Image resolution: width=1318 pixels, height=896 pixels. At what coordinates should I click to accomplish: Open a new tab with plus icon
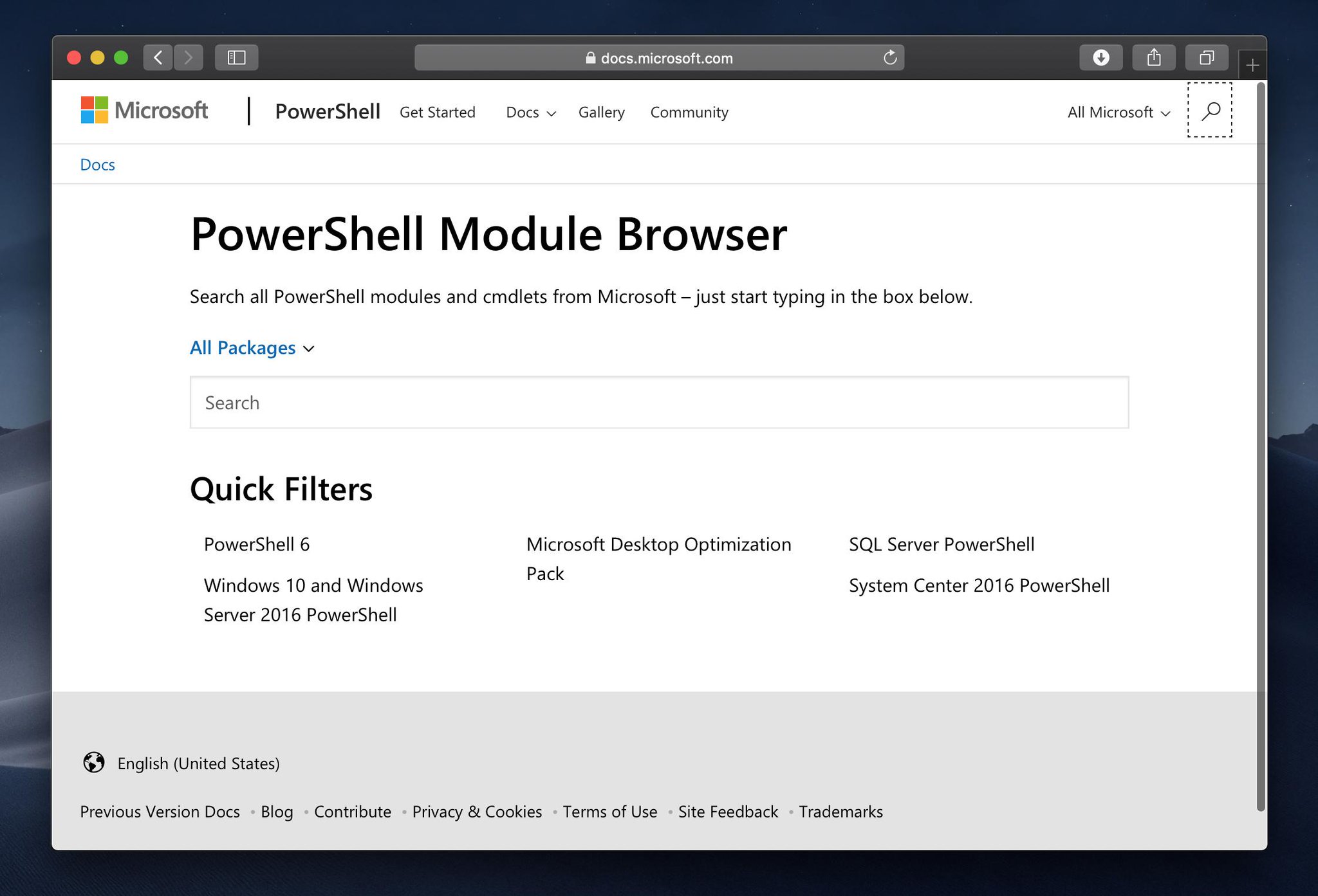click(x=1252, y=65)
